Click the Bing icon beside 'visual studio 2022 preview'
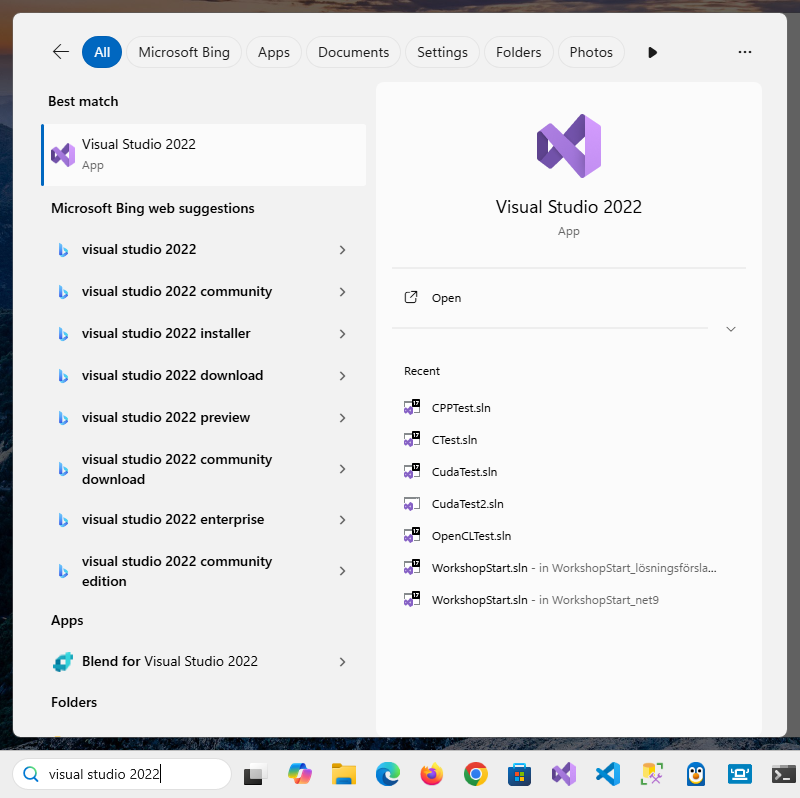800x798 pixels. [x=63, y=418]
